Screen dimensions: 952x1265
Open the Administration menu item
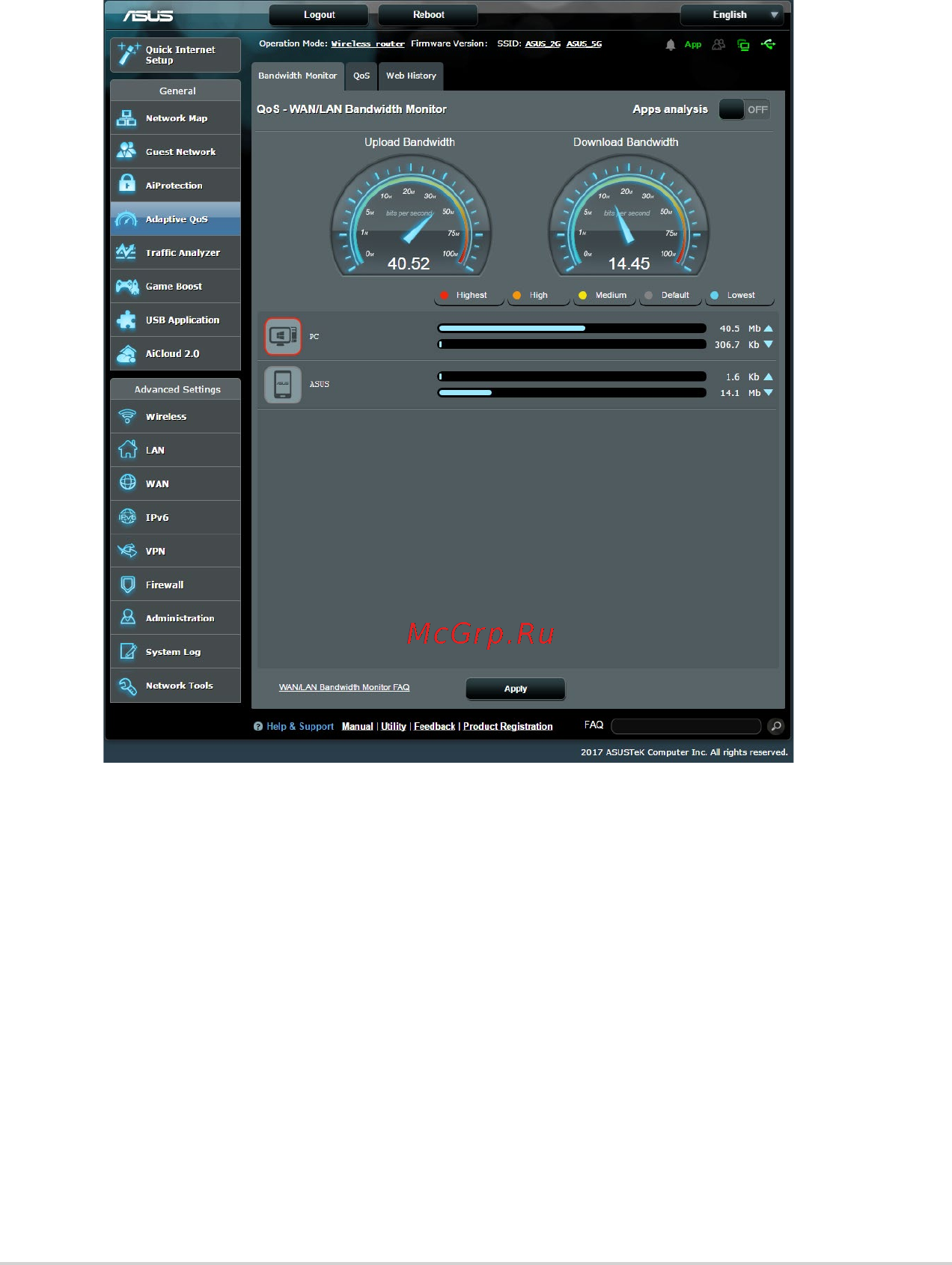[x=176, y=618]
